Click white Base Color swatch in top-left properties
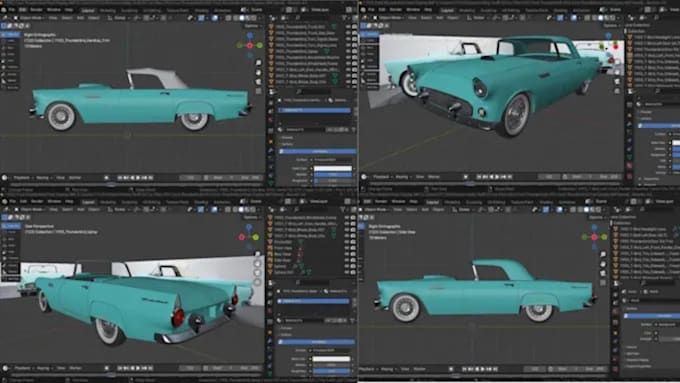680x383 pixels. (333, 168)
